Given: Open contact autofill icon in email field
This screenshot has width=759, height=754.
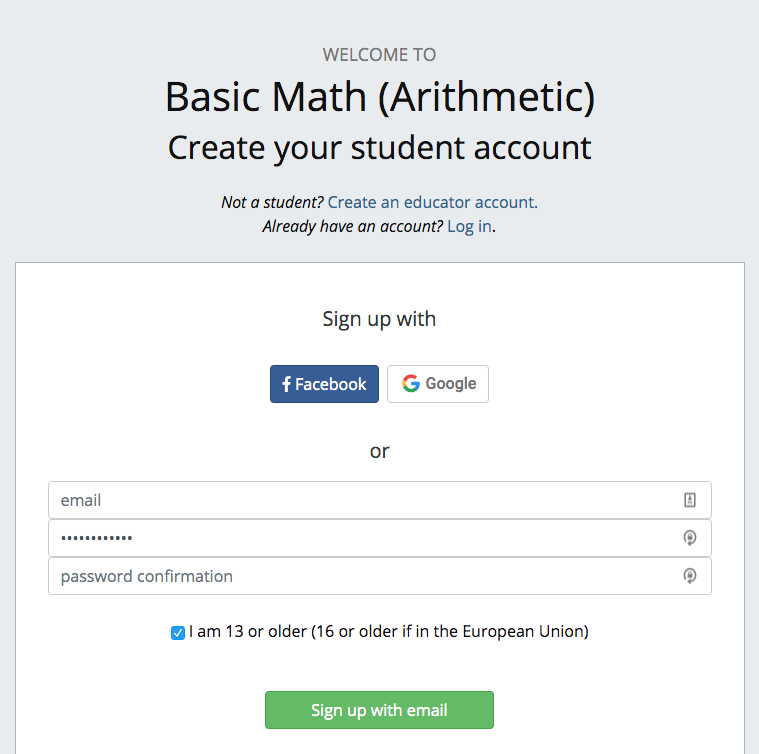Looking at the screenshot, I should pyautogui.click(x=690, y=500).
